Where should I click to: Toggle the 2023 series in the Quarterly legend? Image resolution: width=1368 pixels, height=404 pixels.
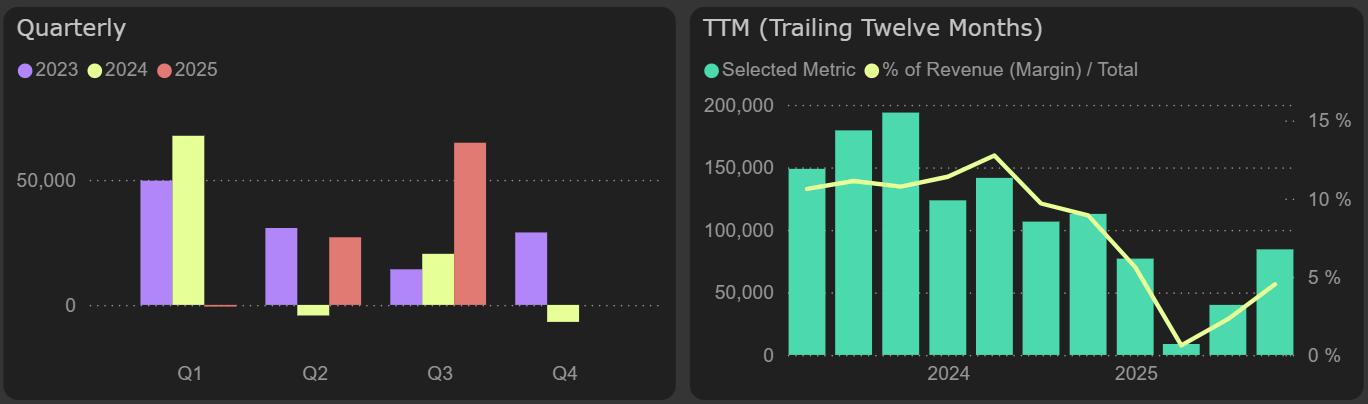tap(48, 70)
